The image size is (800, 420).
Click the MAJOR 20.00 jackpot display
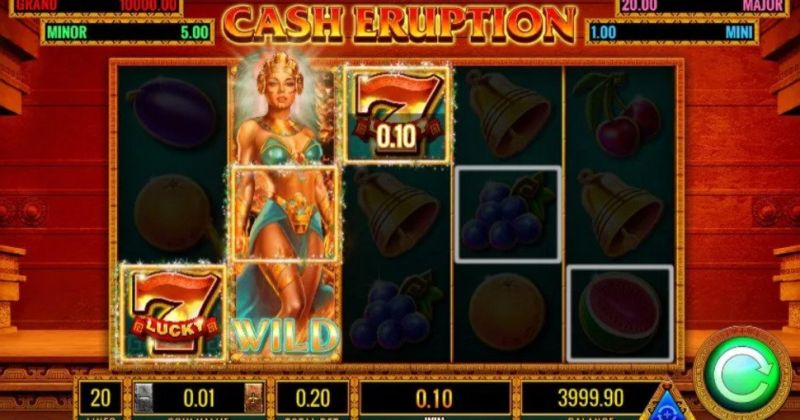[x=702, y=7]
